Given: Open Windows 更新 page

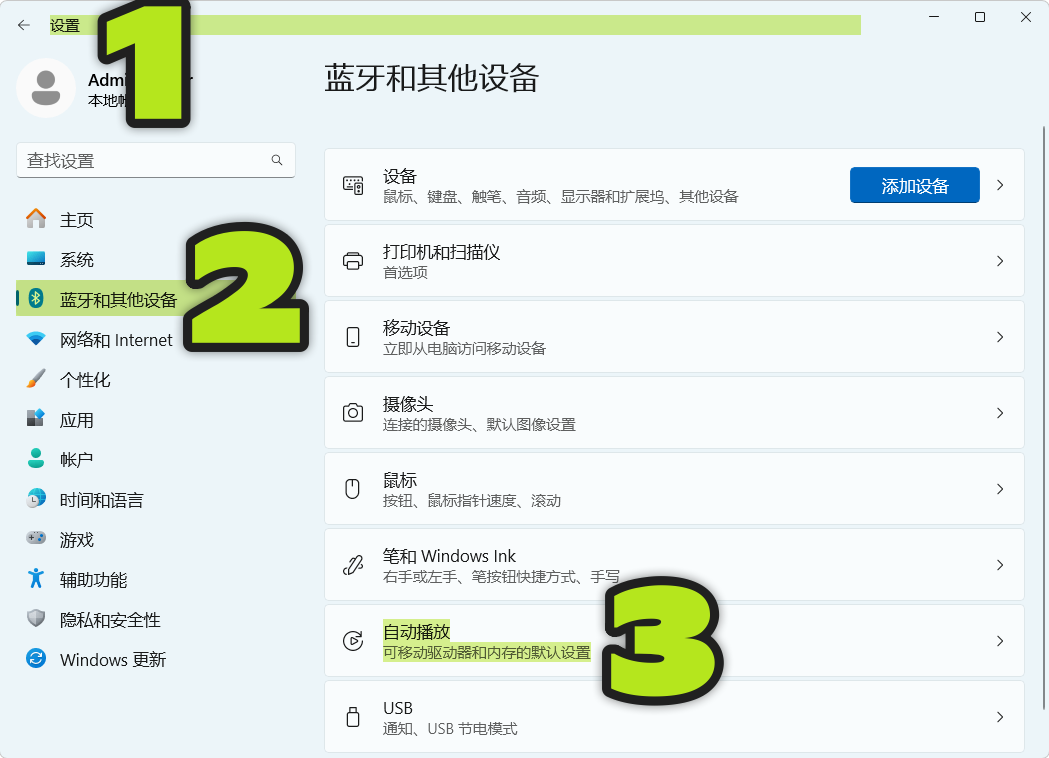Looking at the screenshot, I should [x=155, y=660].
